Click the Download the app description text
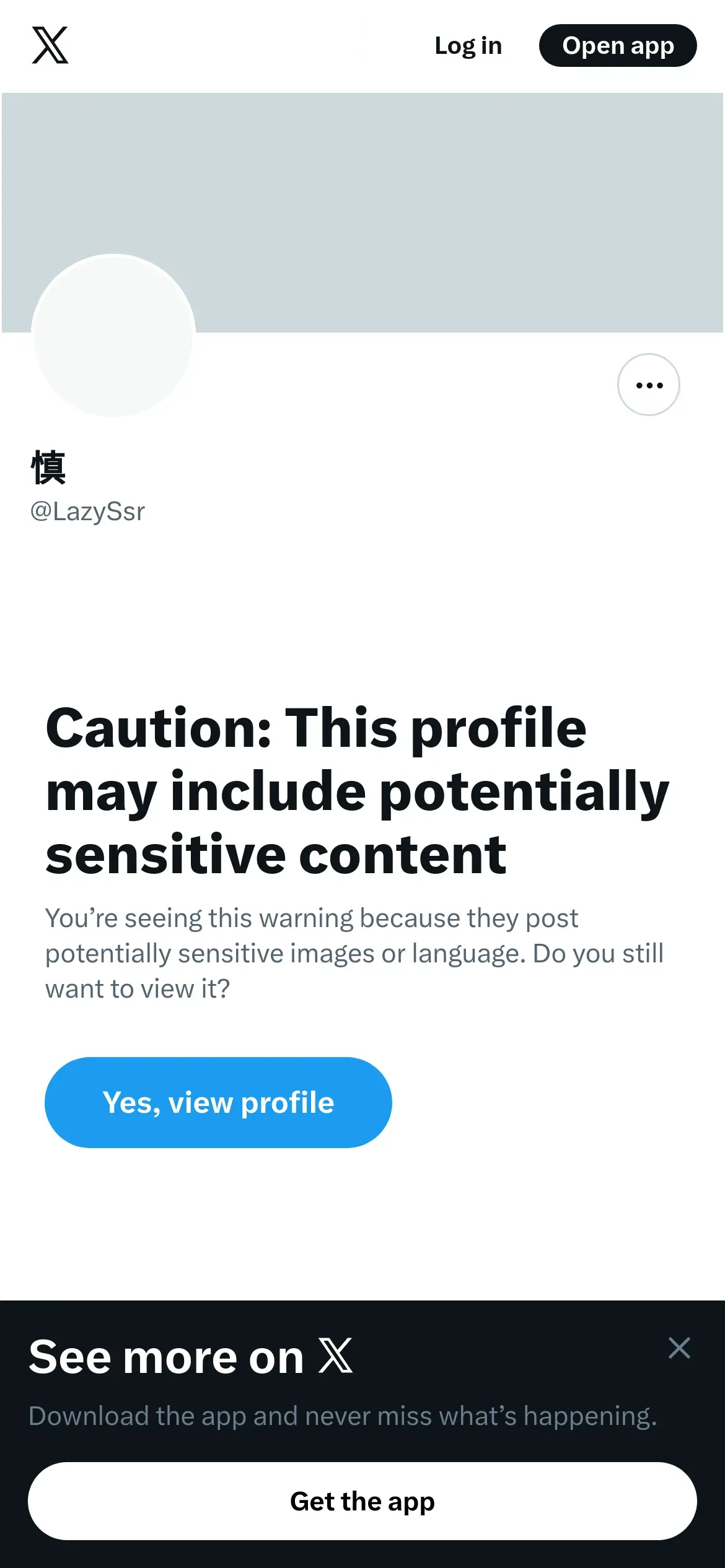The width and height of the screenshot is (725, 1568). tap(342, 1416)
